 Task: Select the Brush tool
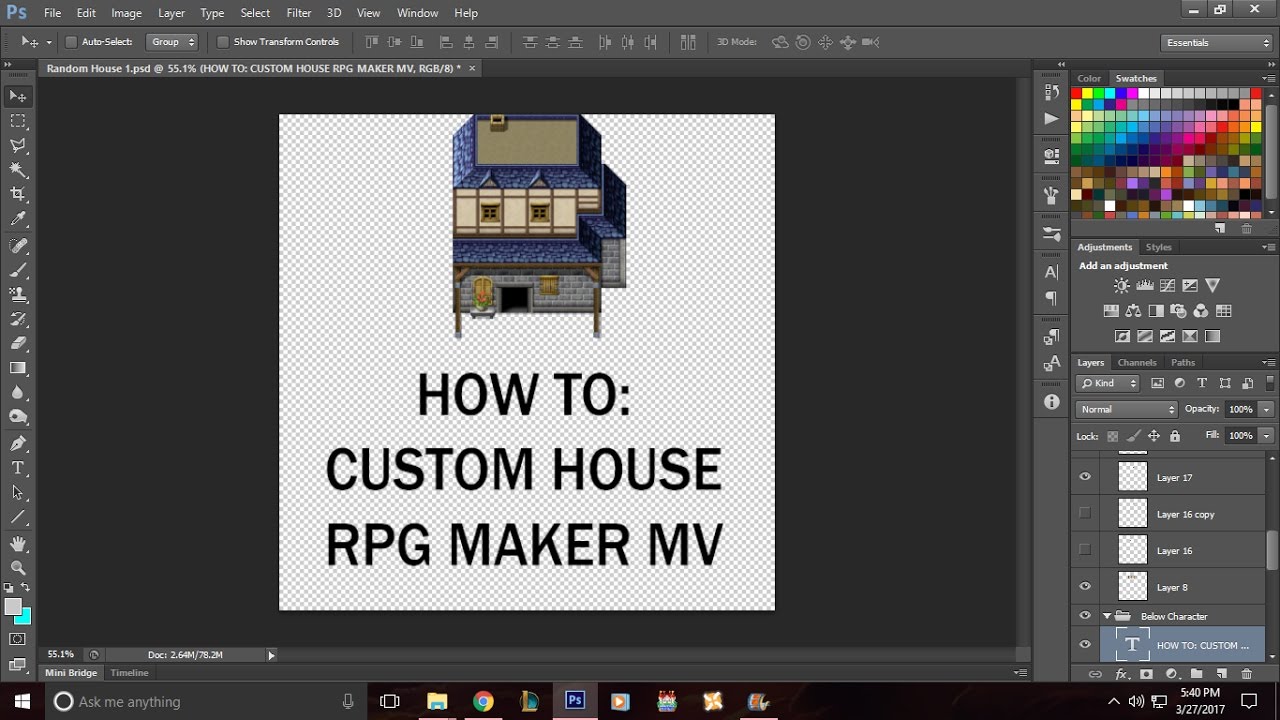coord(18,270)
